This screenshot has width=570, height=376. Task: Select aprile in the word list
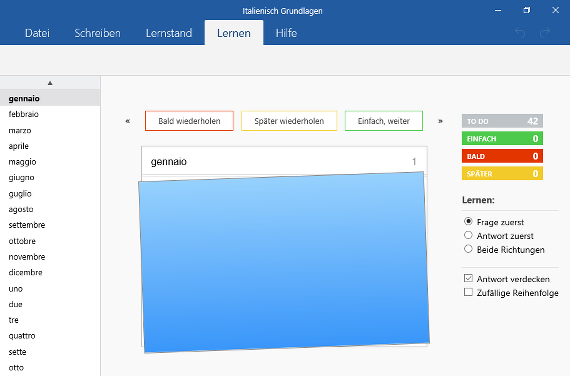(x=50, y=146)
